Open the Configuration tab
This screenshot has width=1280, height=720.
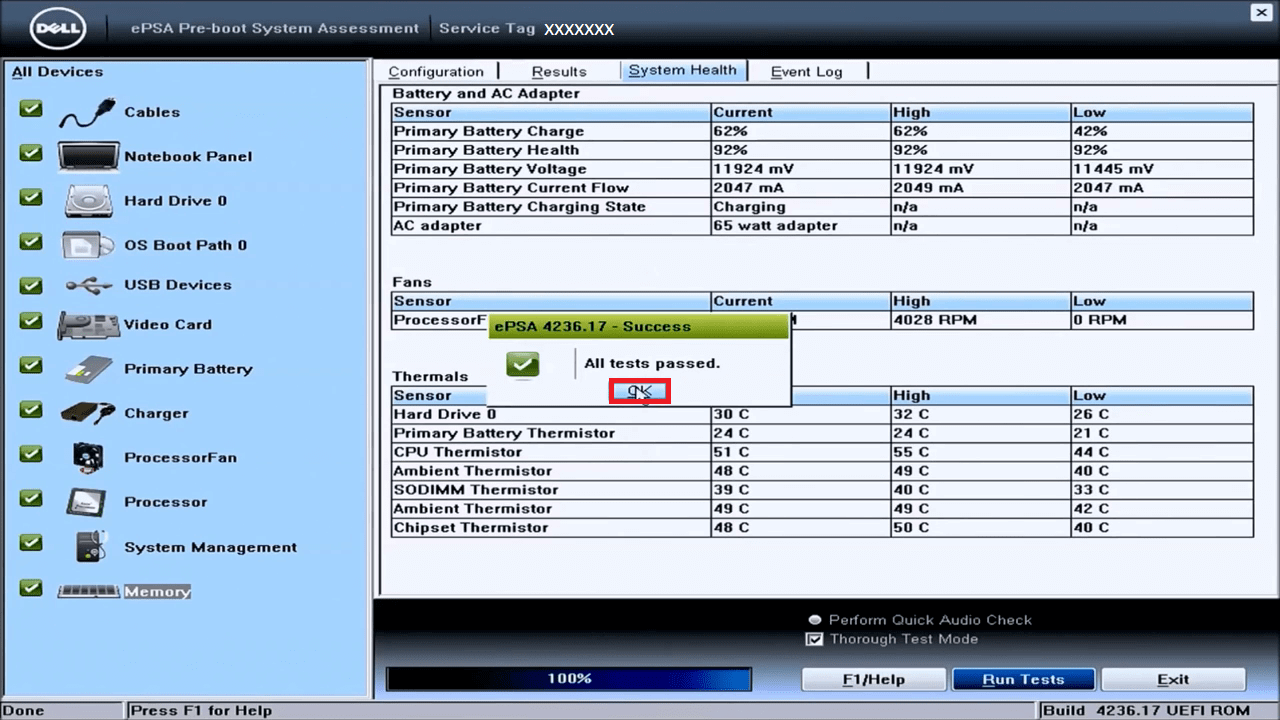pos(436,72)
